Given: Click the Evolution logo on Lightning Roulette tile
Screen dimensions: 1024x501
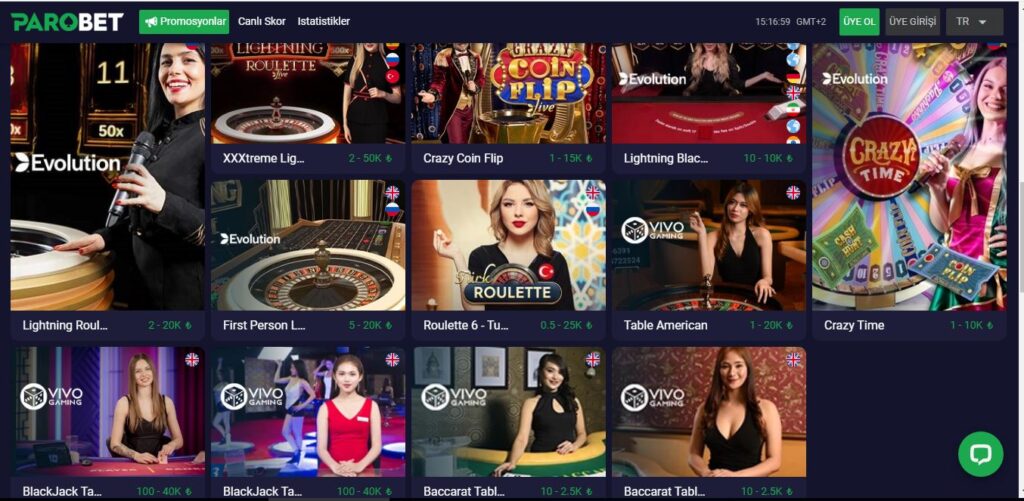Looking at the screenshot, I should 67,163.
